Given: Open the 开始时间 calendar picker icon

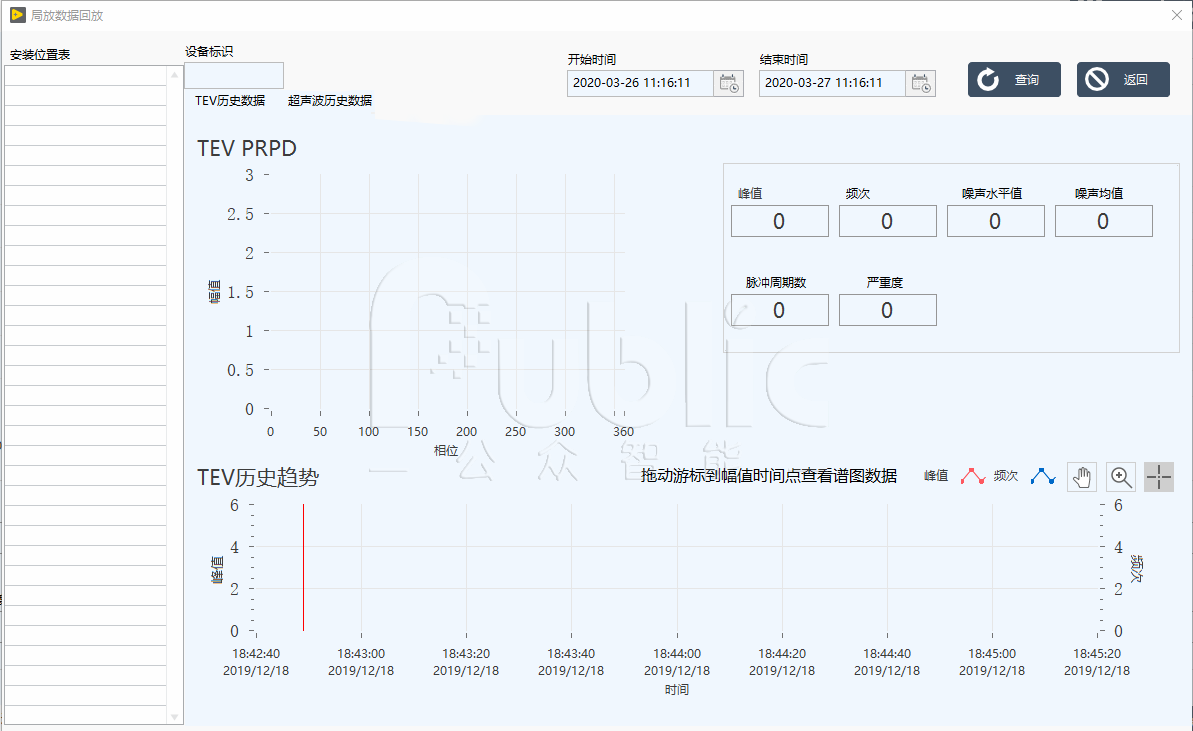Looking at the screenshot, I should point(729,83).
